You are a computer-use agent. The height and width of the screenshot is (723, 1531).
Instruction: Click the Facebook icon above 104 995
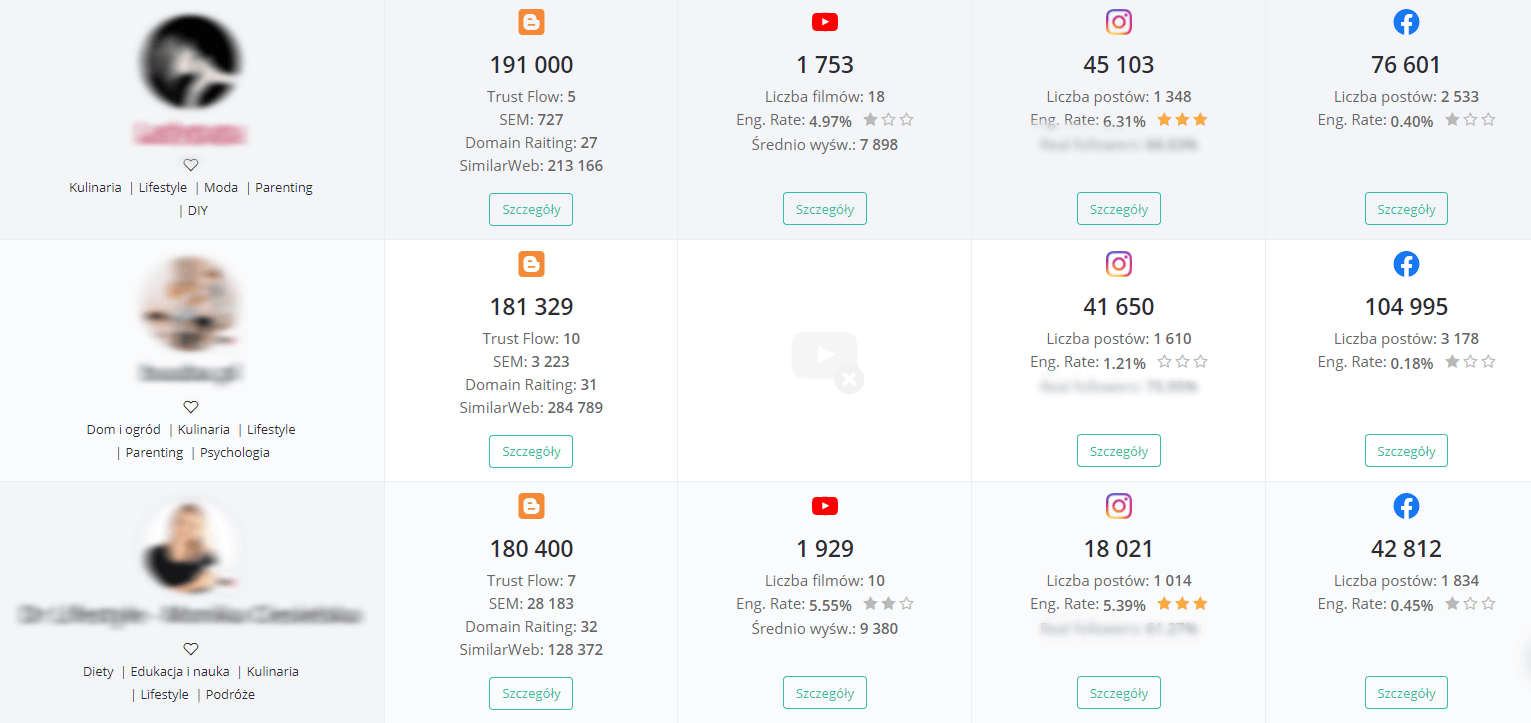(x=1406, y=264)
